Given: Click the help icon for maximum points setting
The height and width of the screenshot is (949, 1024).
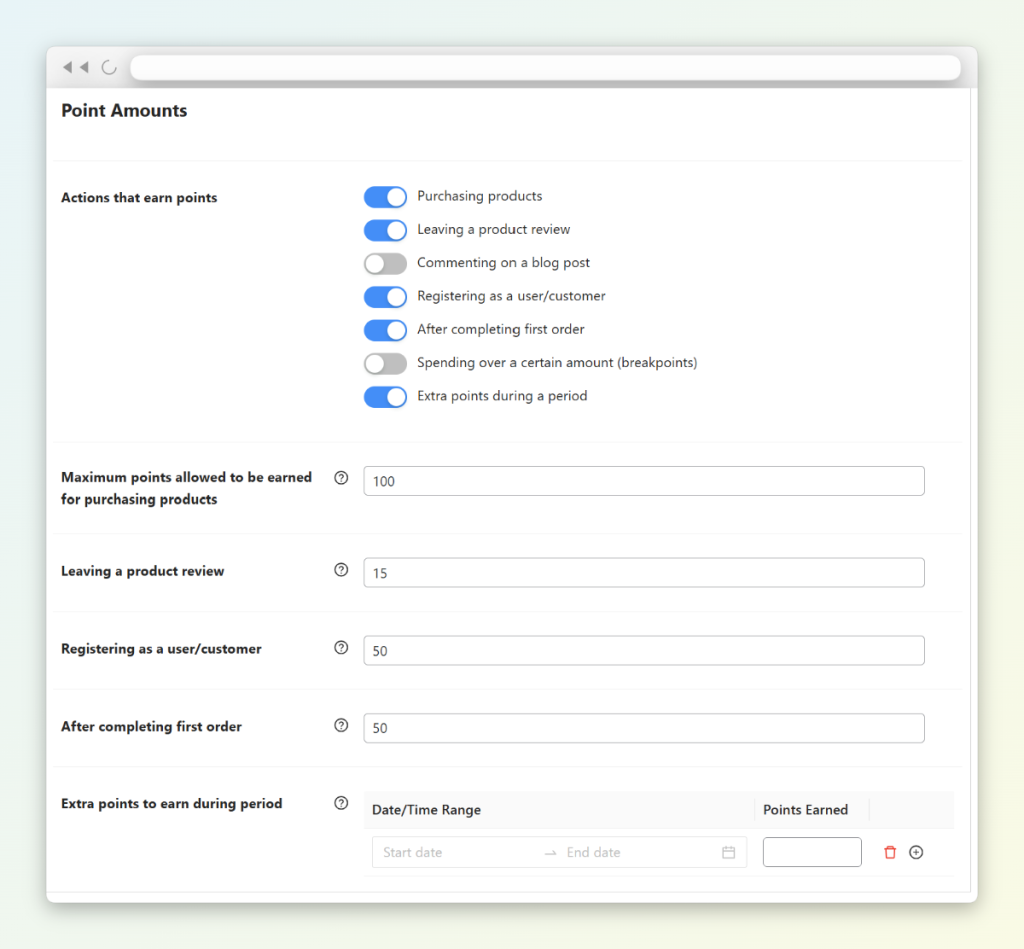Looking at the screenshot, I should (x=341, y=478).
